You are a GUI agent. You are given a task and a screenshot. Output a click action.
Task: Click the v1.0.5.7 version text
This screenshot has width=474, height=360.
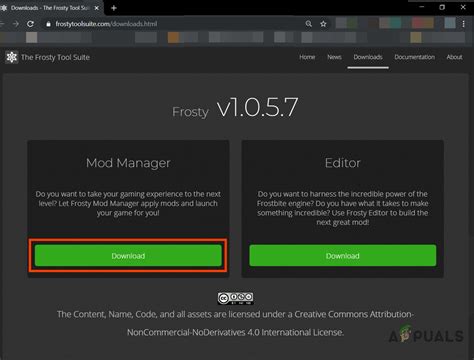click(257, 108)
